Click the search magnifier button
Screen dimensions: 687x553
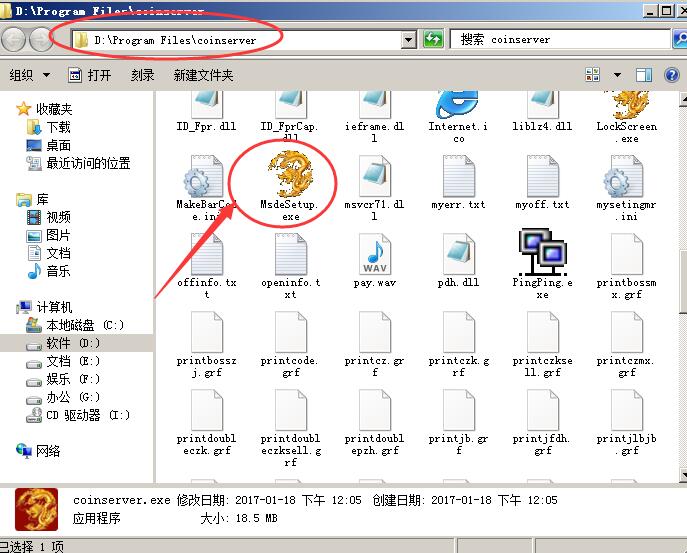point(680,39)
